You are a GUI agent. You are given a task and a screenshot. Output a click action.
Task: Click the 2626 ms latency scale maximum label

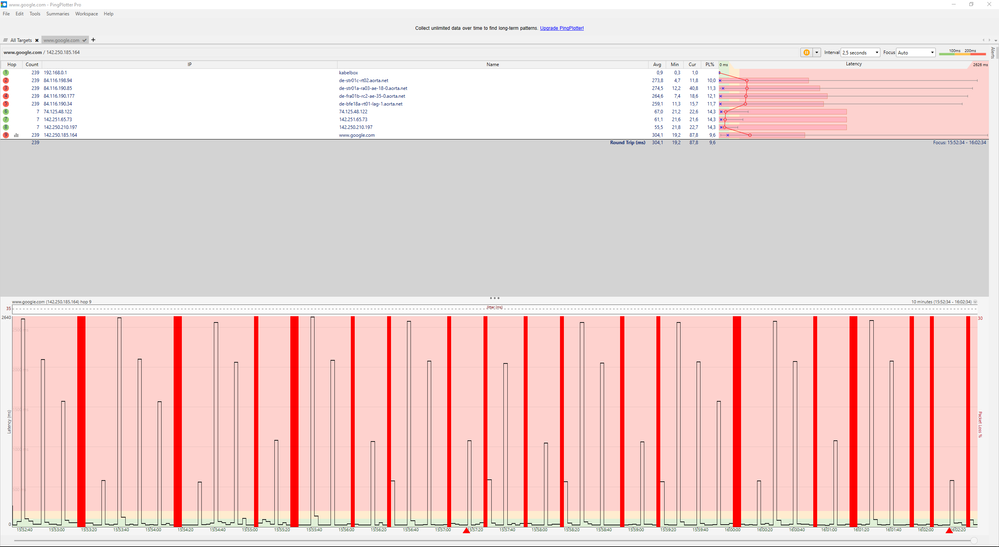point(980,65)
